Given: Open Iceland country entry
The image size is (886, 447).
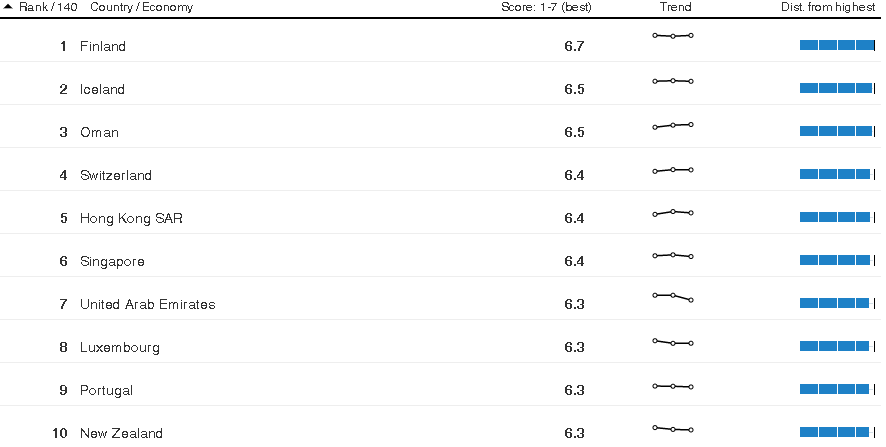Looking at the screenshot, I should (x=102, y=89).
